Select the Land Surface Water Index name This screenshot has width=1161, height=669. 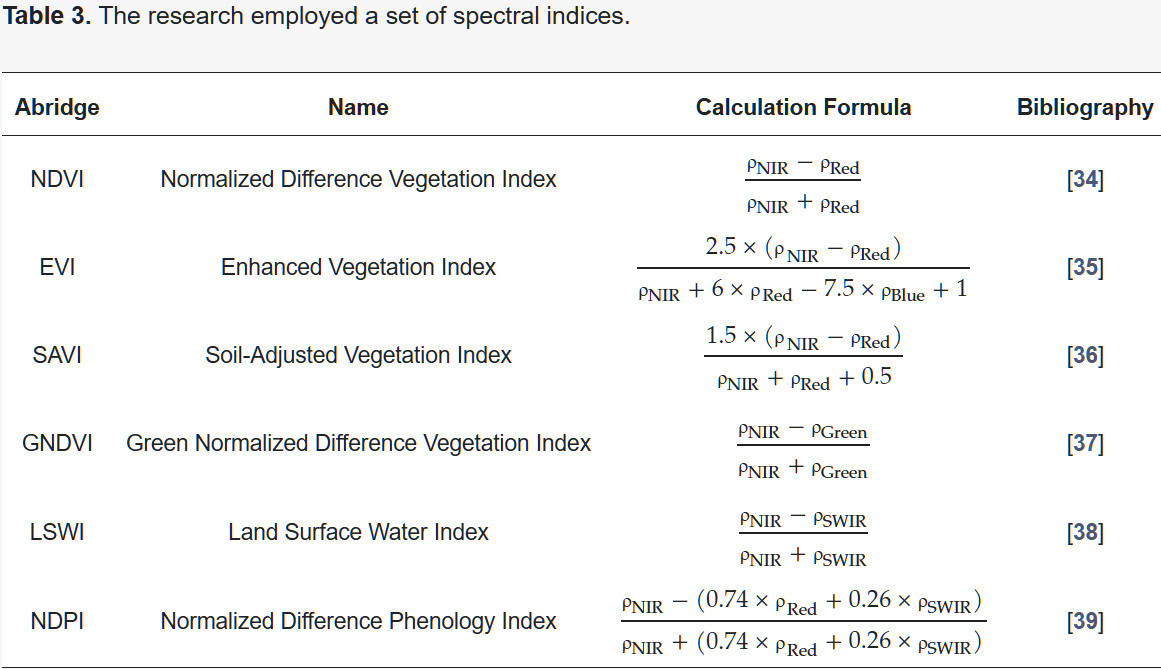tap(358, 532)
